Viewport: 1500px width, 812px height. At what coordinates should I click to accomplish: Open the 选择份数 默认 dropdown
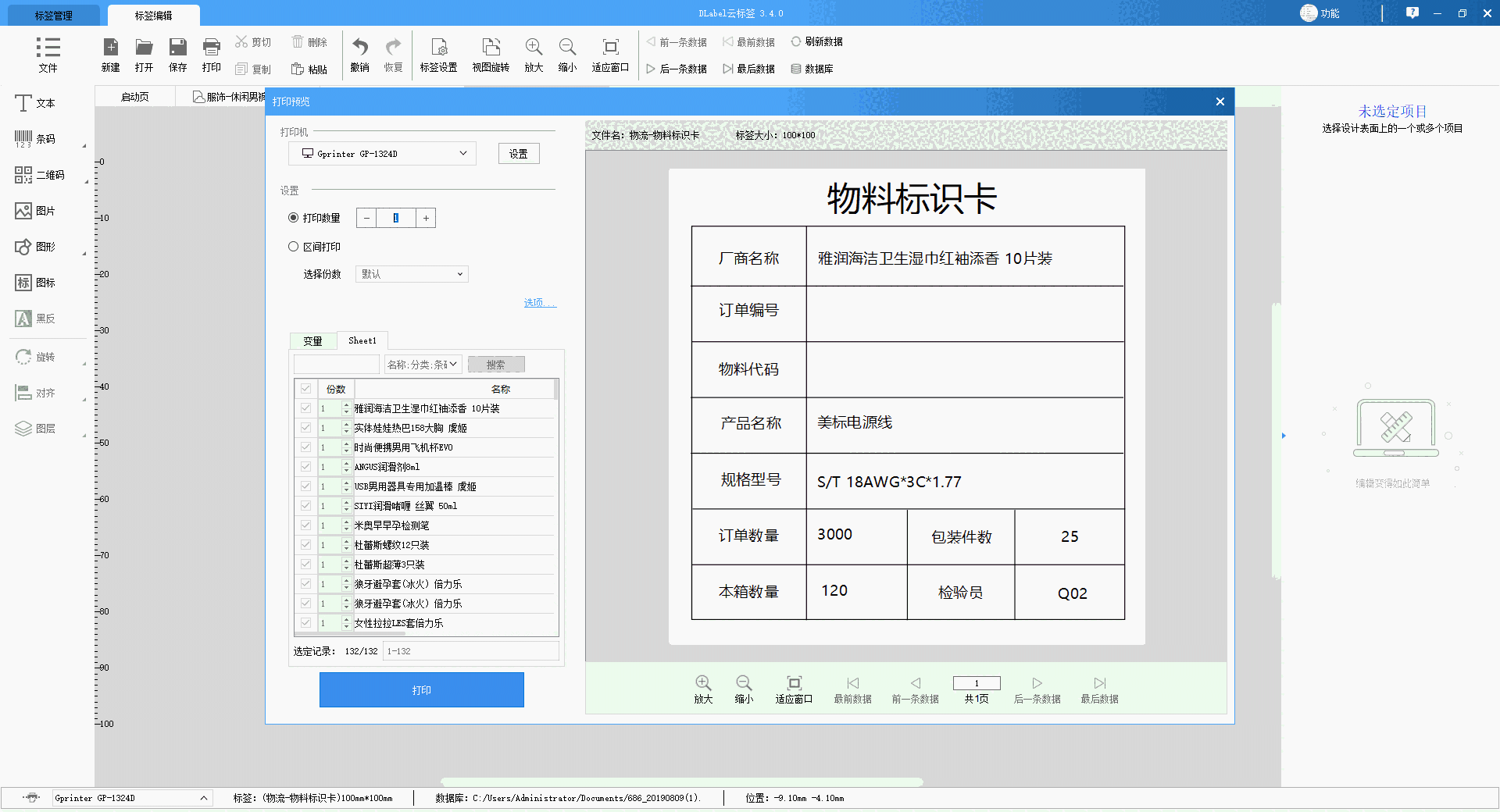pyautogui.click(x=411, y=273)
